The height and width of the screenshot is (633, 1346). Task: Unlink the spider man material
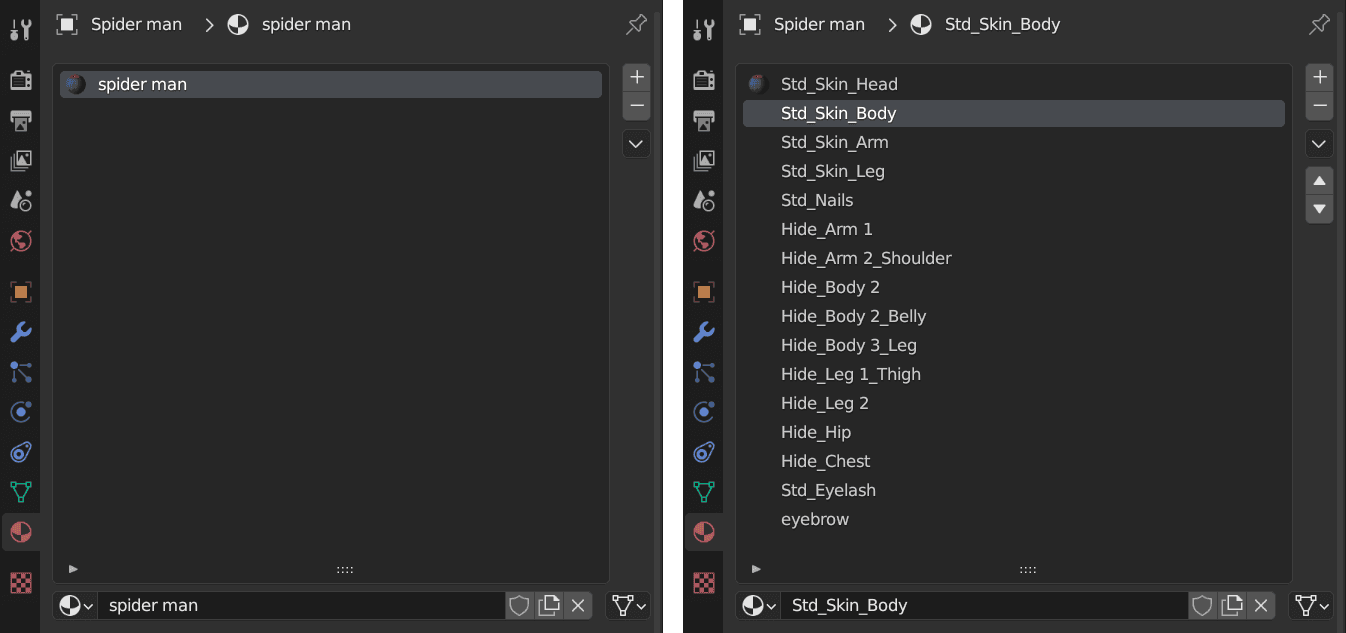pos(577,605)
